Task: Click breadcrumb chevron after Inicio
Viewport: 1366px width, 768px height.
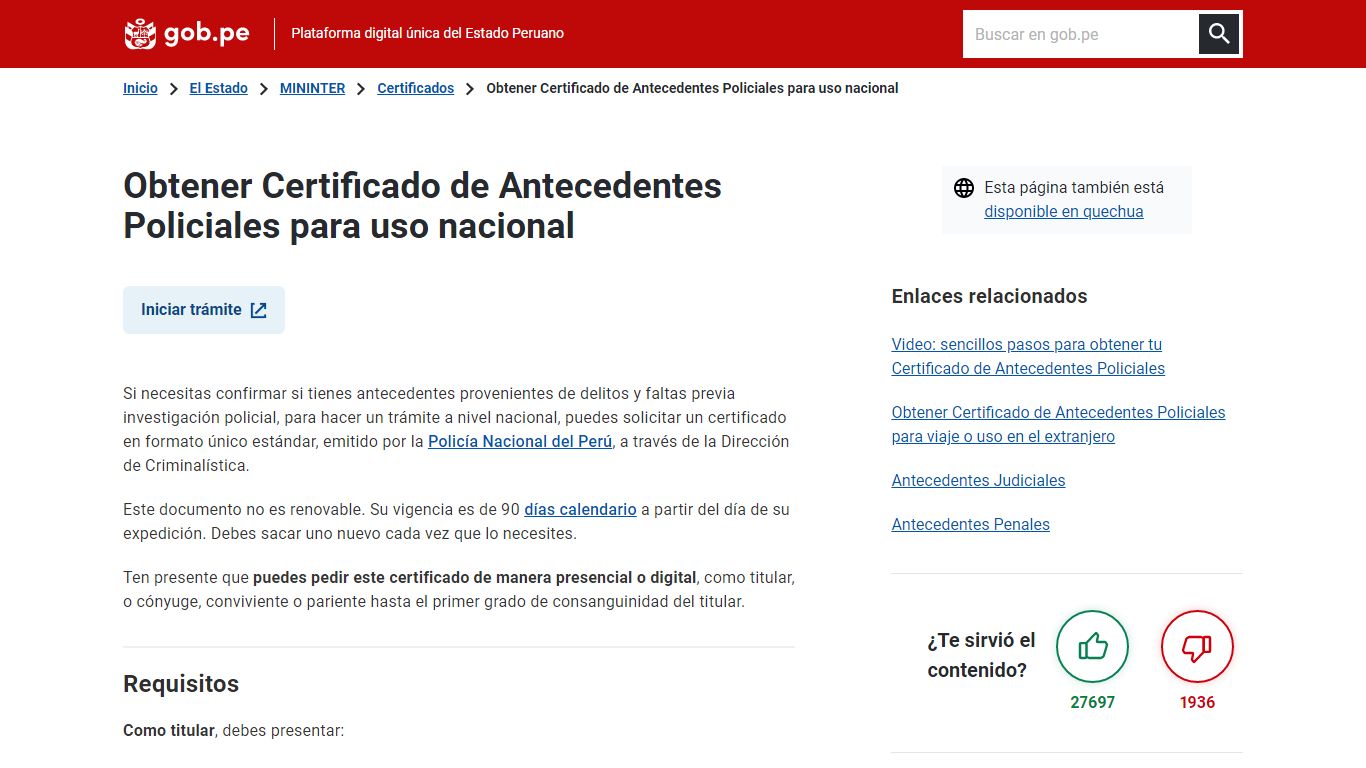Action: 174,89
